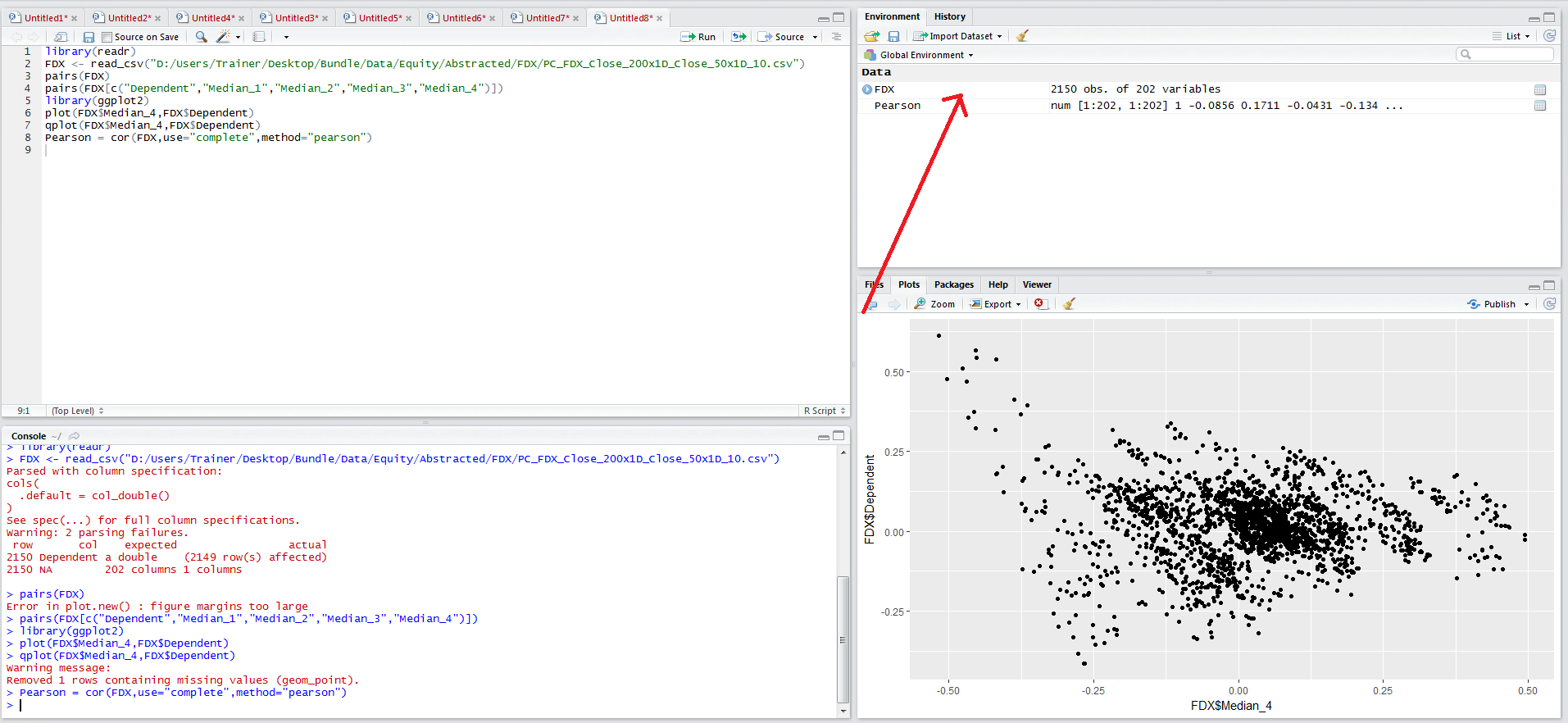Close the Untitled5 tab
The image size is (1568, 723).
pos(408,18)
